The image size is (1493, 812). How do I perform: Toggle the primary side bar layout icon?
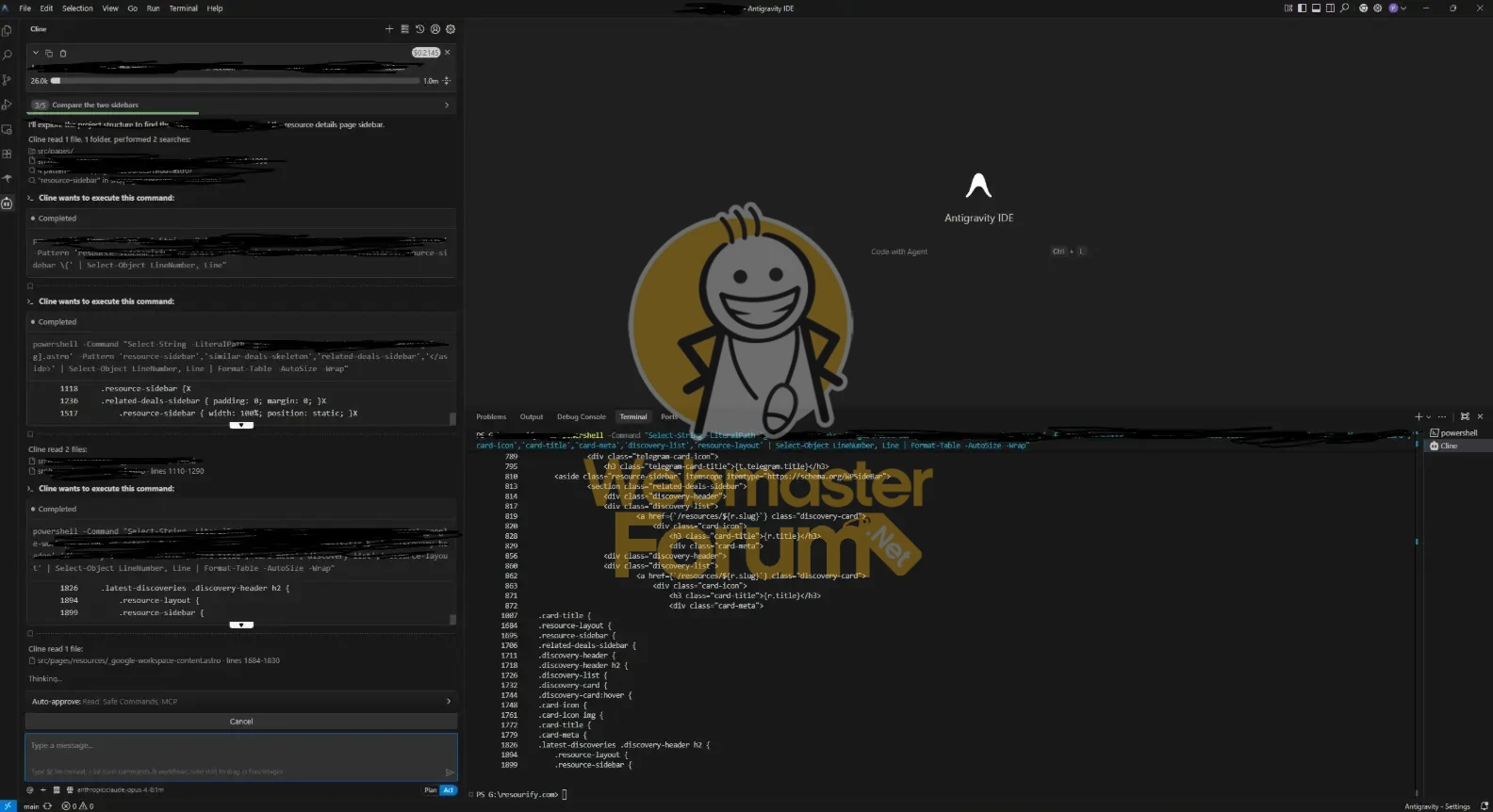point(1303,8)
